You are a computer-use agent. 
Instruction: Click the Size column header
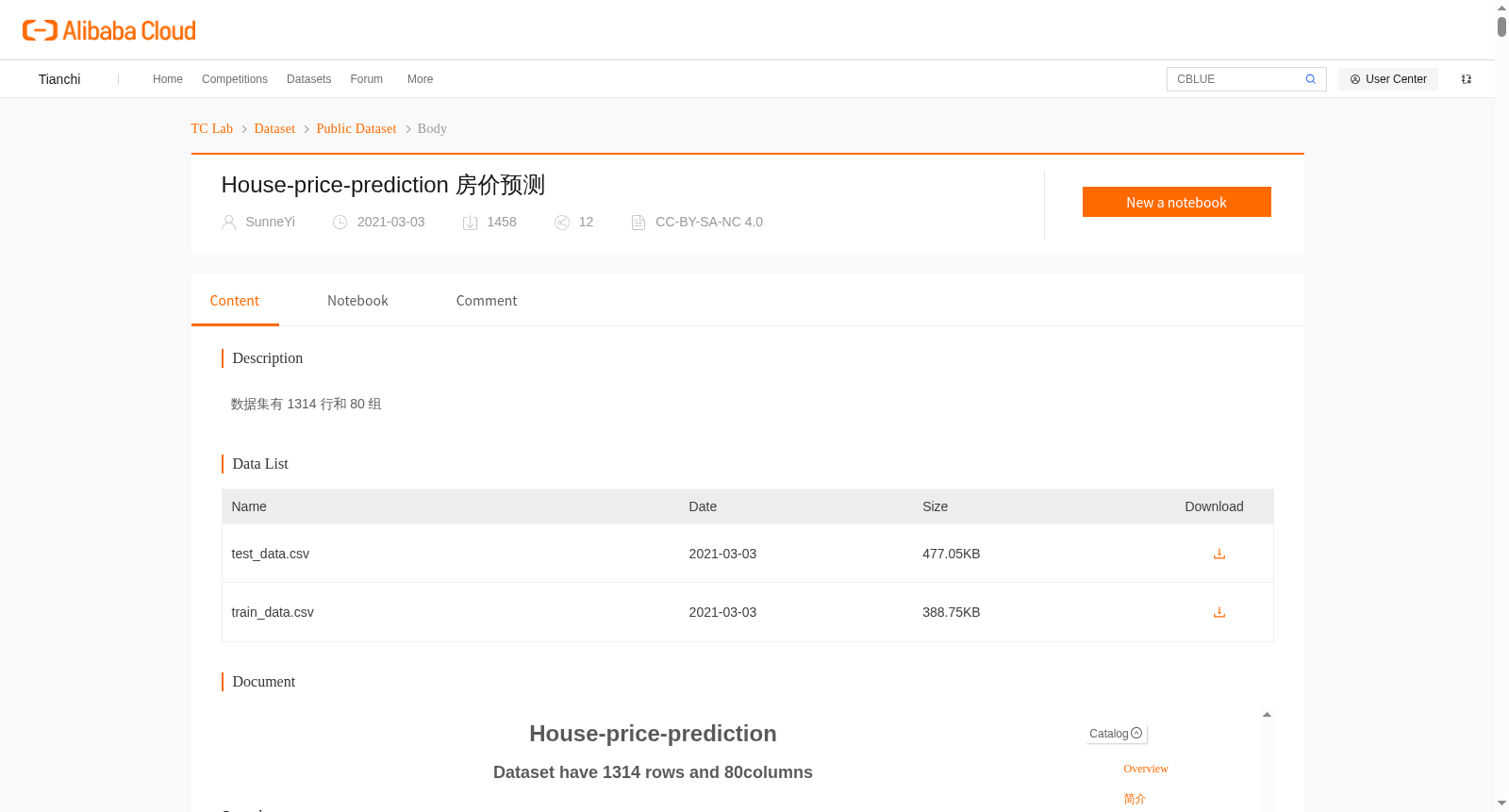tap(936, 506)
